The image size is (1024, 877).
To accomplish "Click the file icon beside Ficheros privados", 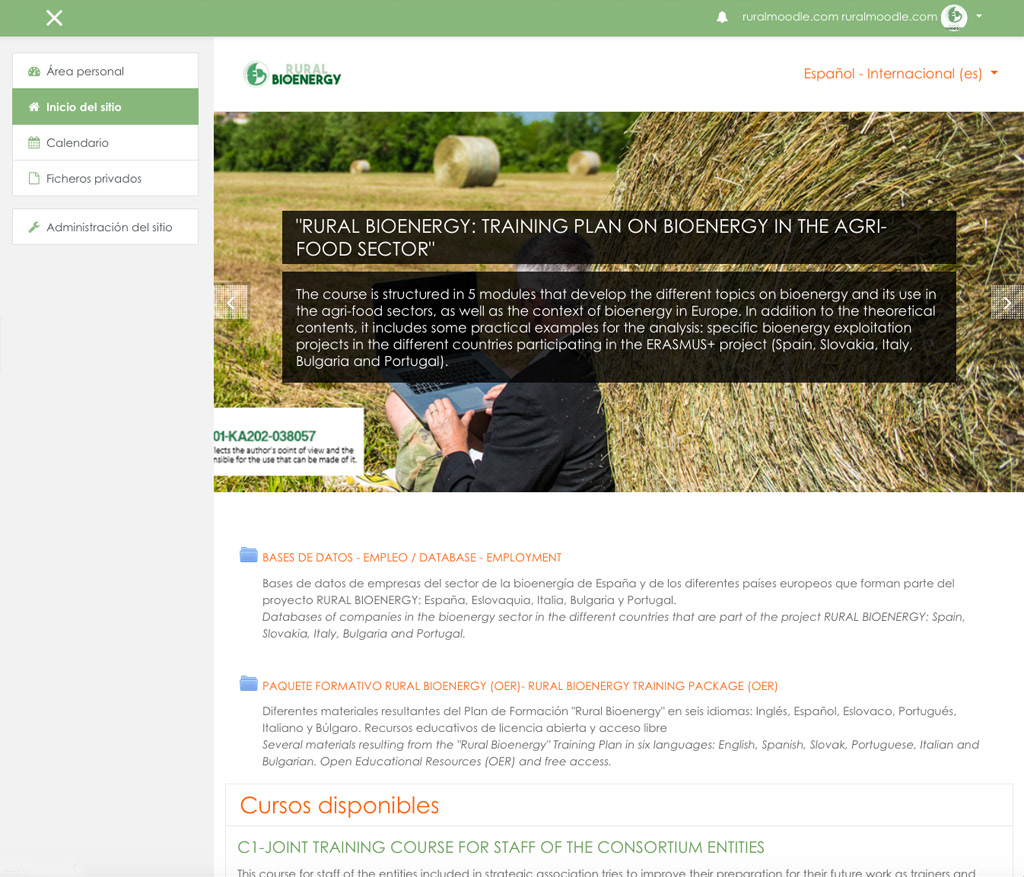I will pos(34,178).
